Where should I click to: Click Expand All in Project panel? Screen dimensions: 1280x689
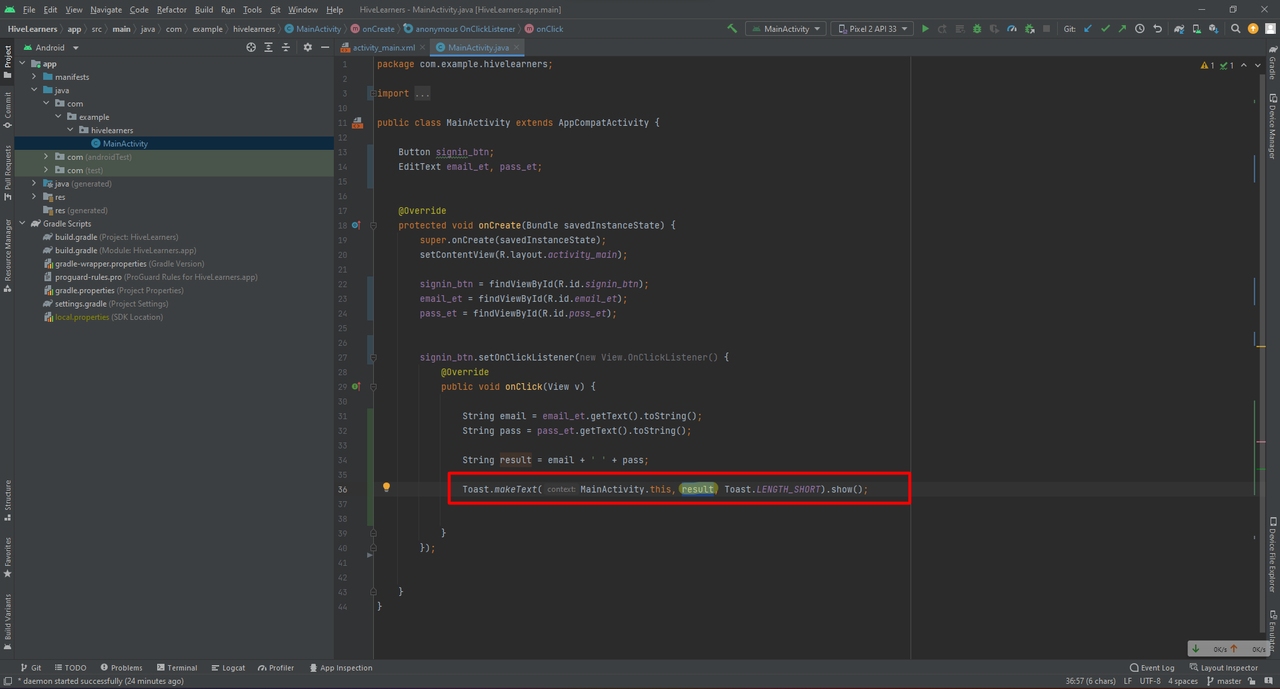click(x=269, y=47)
